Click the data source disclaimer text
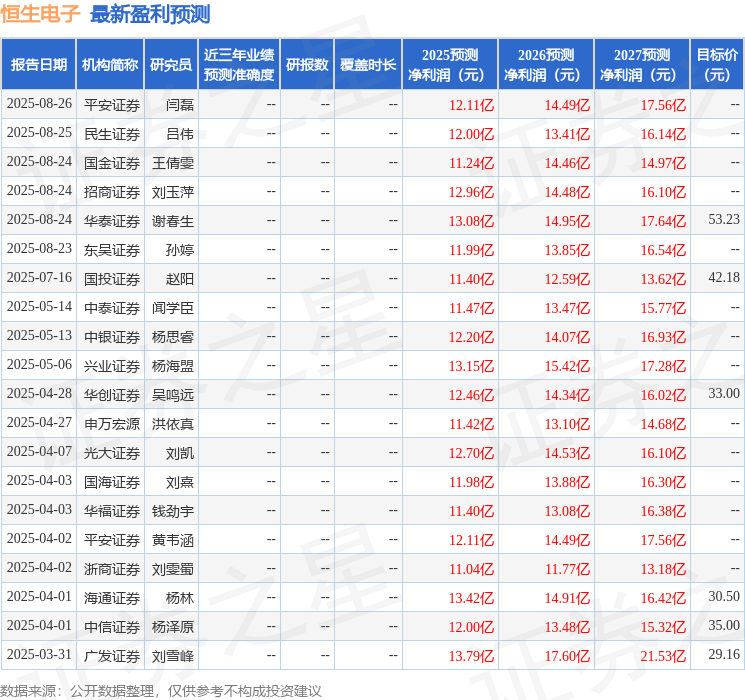The image size is (745, 700). click(x=161, y=690)
